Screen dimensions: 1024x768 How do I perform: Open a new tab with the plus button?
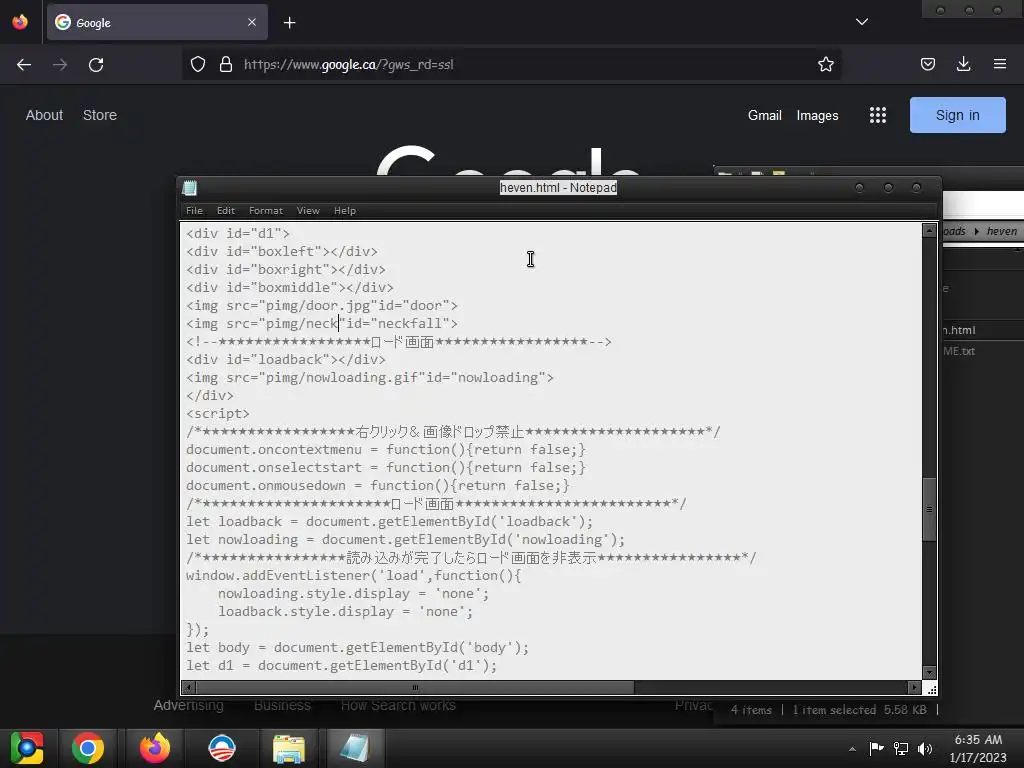click(x=289, y=23)
